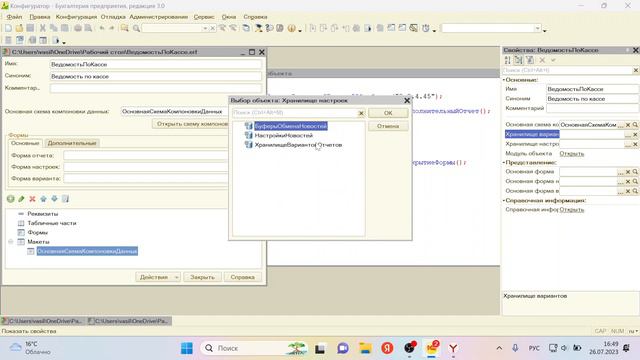640x360 pixels.
Task: Select Формы in the report tree
Action: tap(38, 233)
